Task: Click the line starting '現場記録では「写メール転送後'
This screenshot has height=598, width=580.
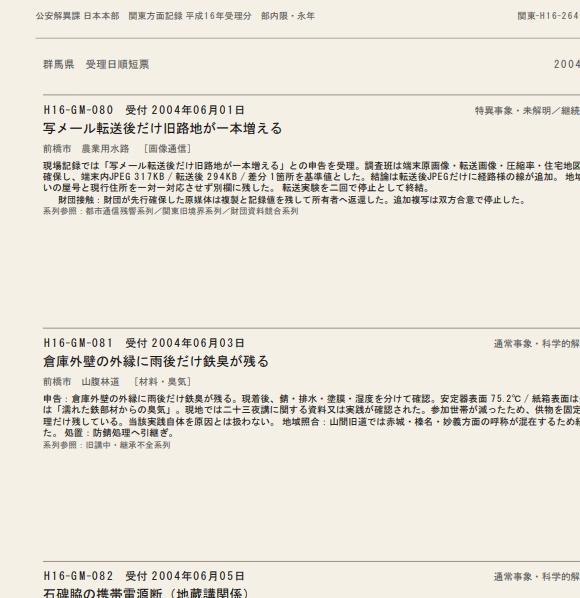Action: click(312, 166)
